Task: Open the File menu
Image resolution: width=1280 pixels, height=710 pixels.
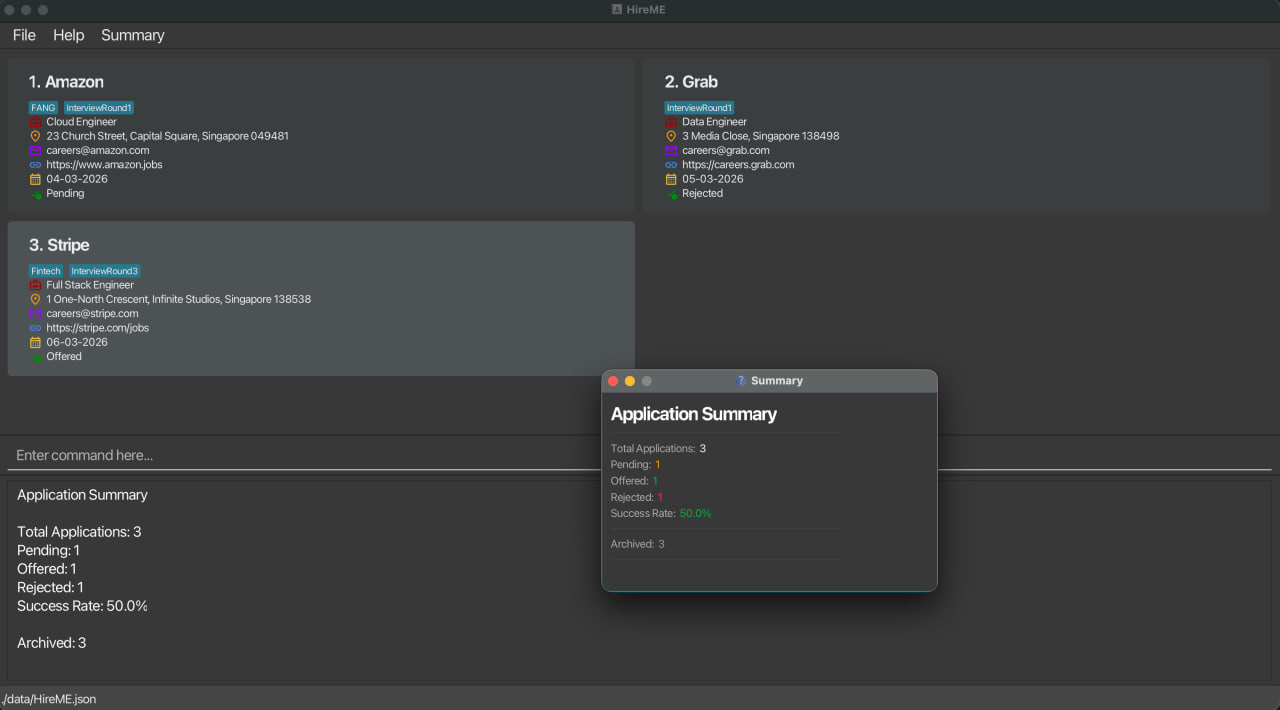Action: coord(23,35)
